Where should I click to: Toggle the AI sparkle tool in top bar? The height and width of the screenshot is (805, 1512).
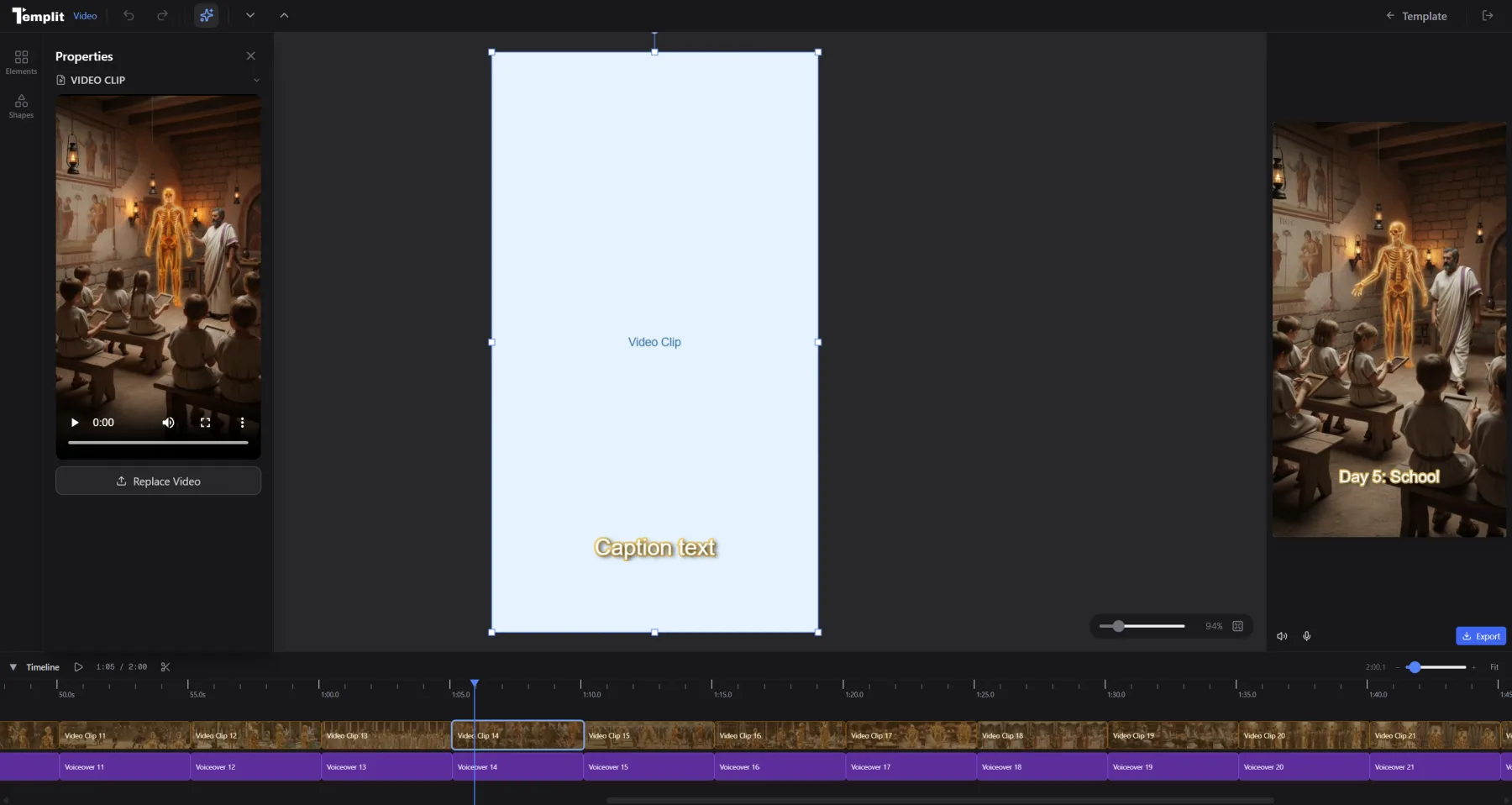pyautogui.click(x=207, y=15)
